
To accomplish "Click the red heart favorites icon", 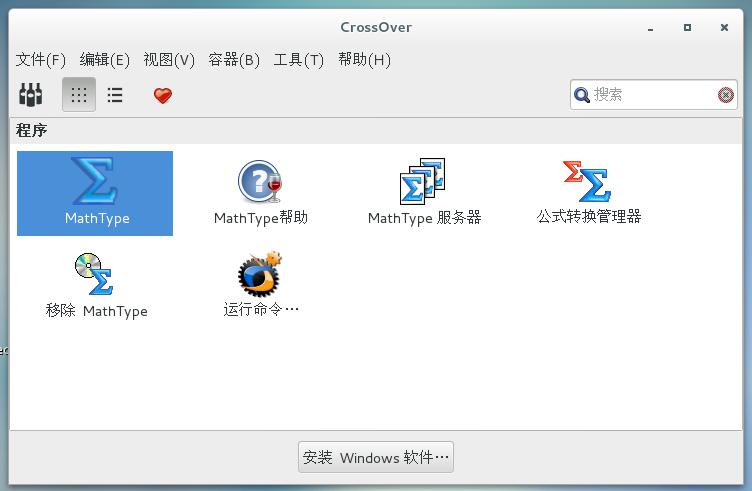I will click(163, 95).
